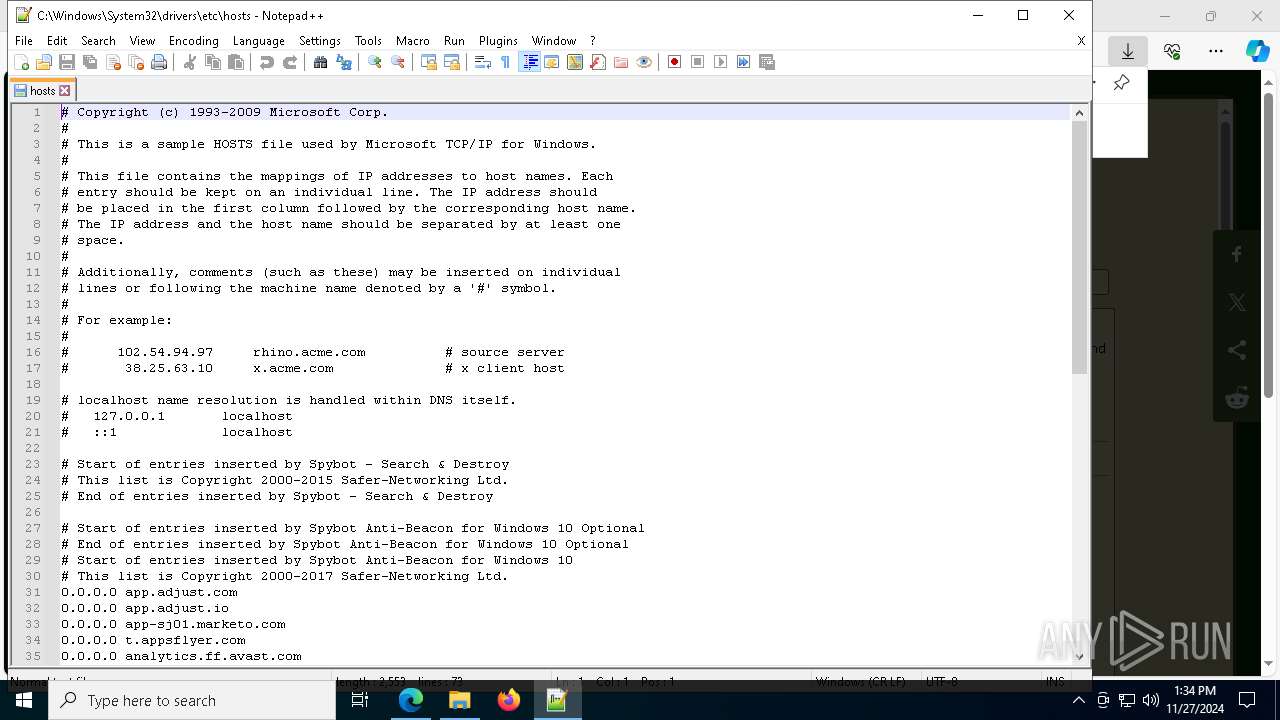Toggle synchronize vertical scrolling
This screenshot has width=1280, height=720.
click(429, 62)
